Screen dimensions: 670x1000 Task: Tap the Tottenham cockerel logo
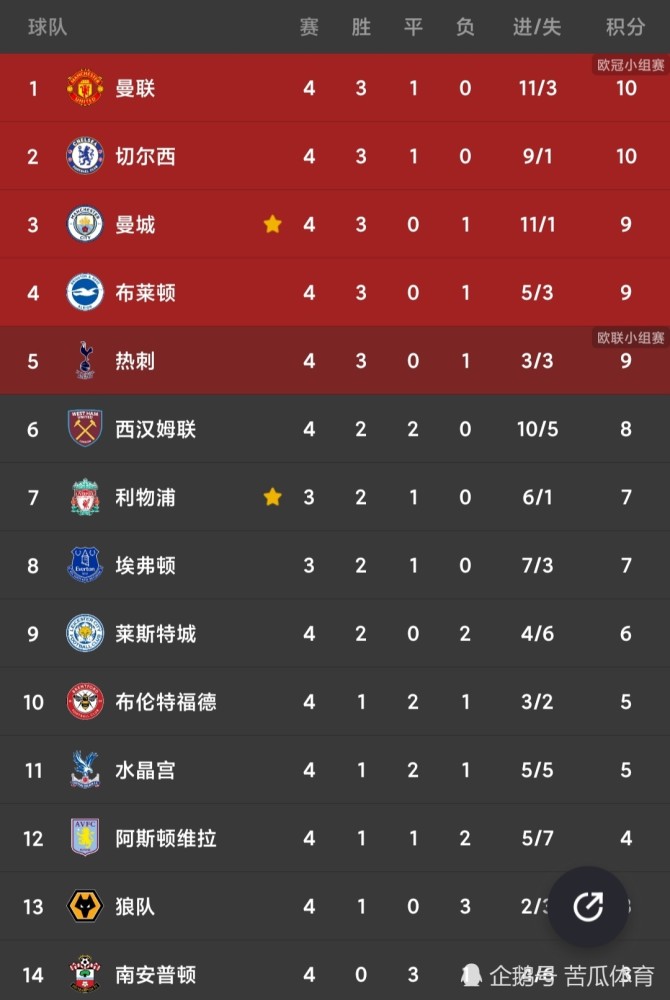pyautogui.click(x=85, y=361)
